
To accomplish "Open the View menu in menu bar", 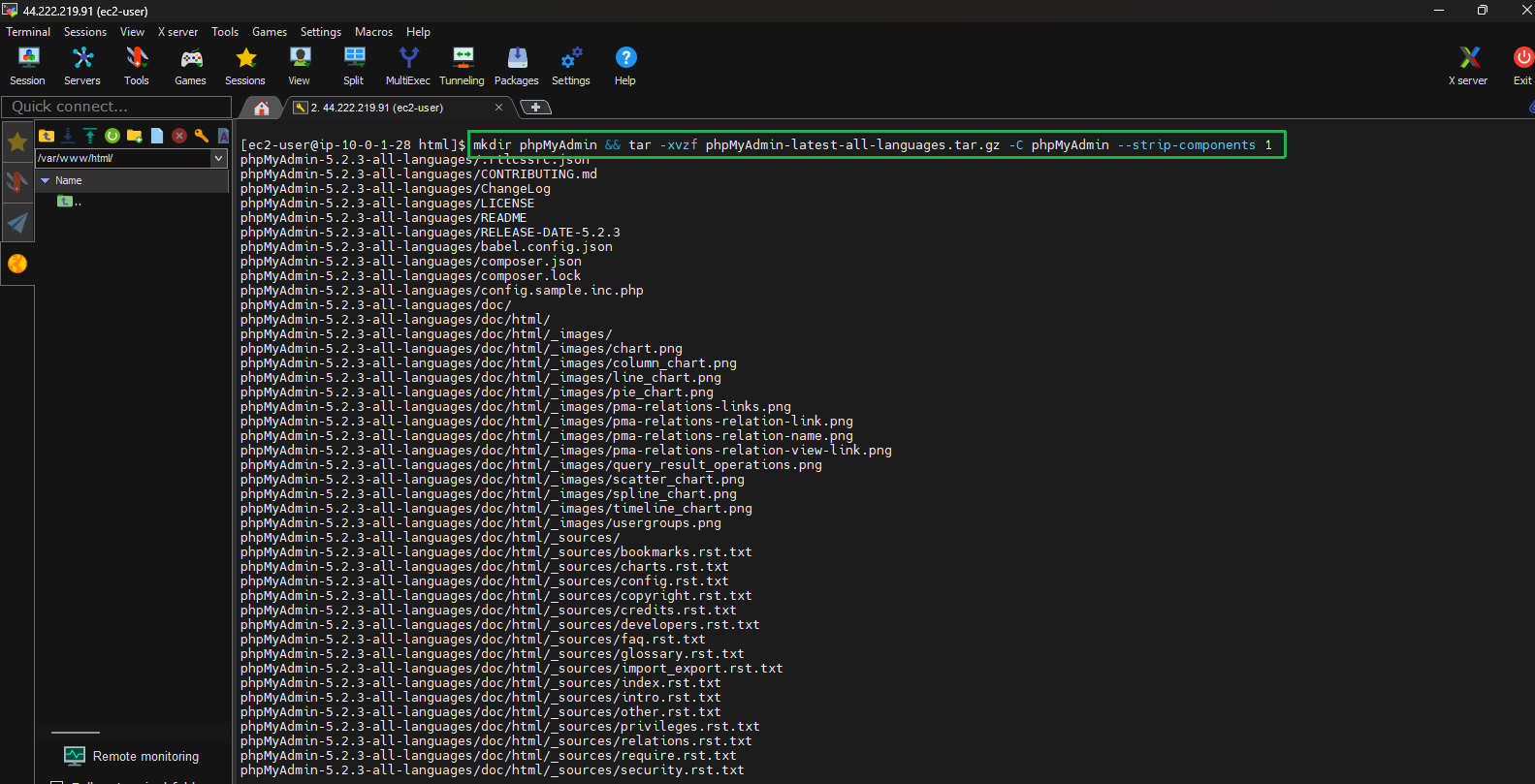I will click(132, 32).
